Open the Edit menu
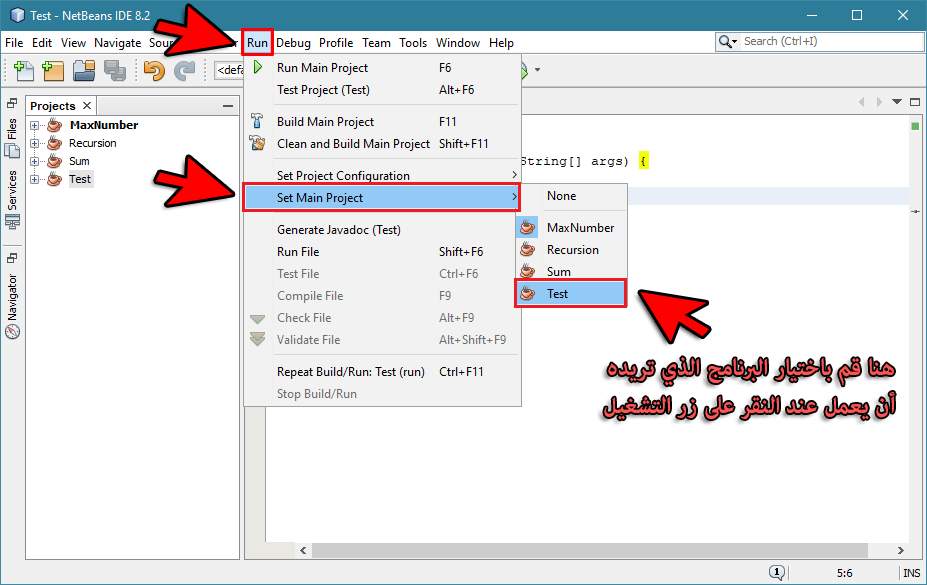 42,43
